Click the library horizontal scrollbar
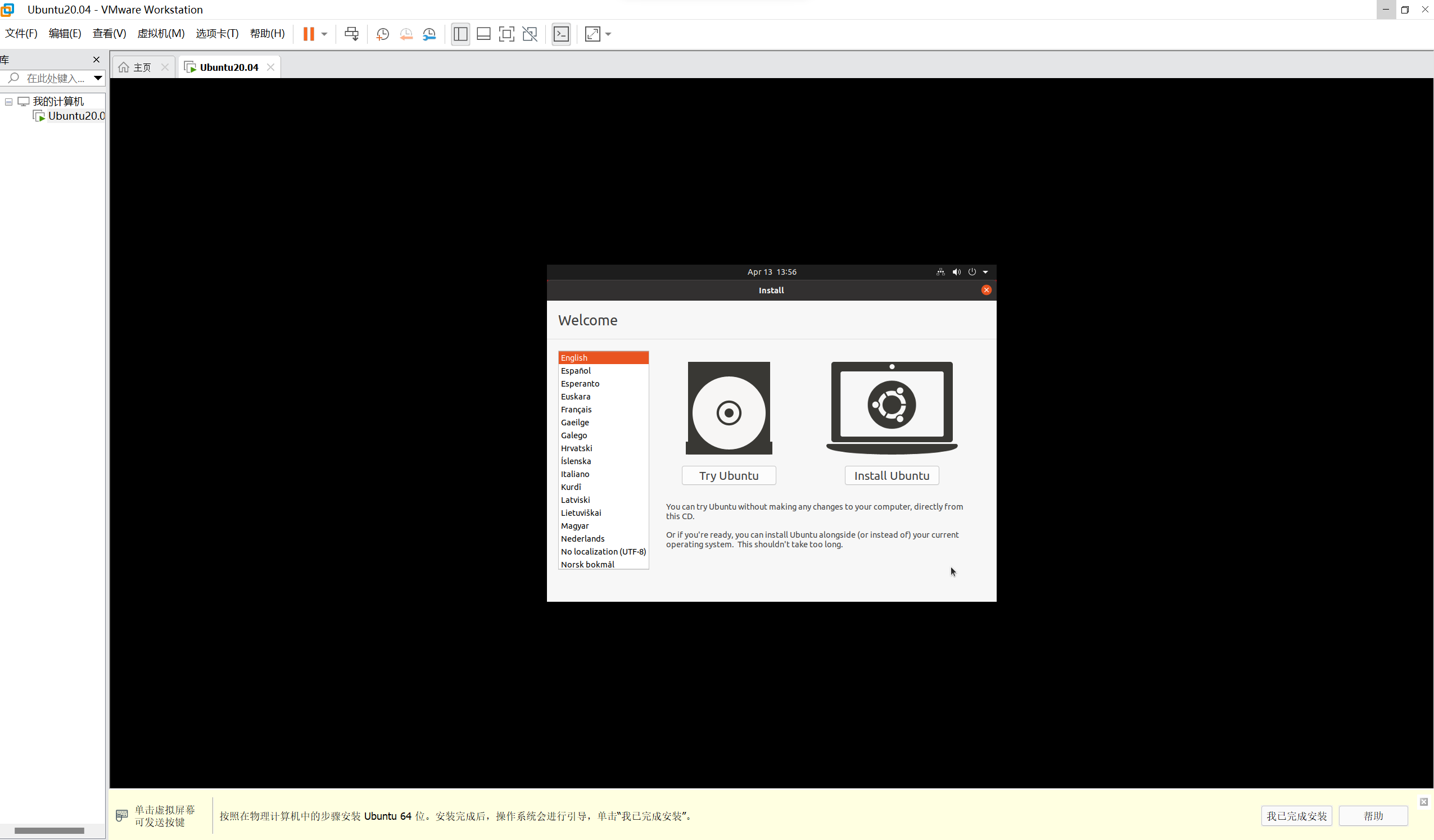This screenshot has height=840, width=1434. coord(49,831)
